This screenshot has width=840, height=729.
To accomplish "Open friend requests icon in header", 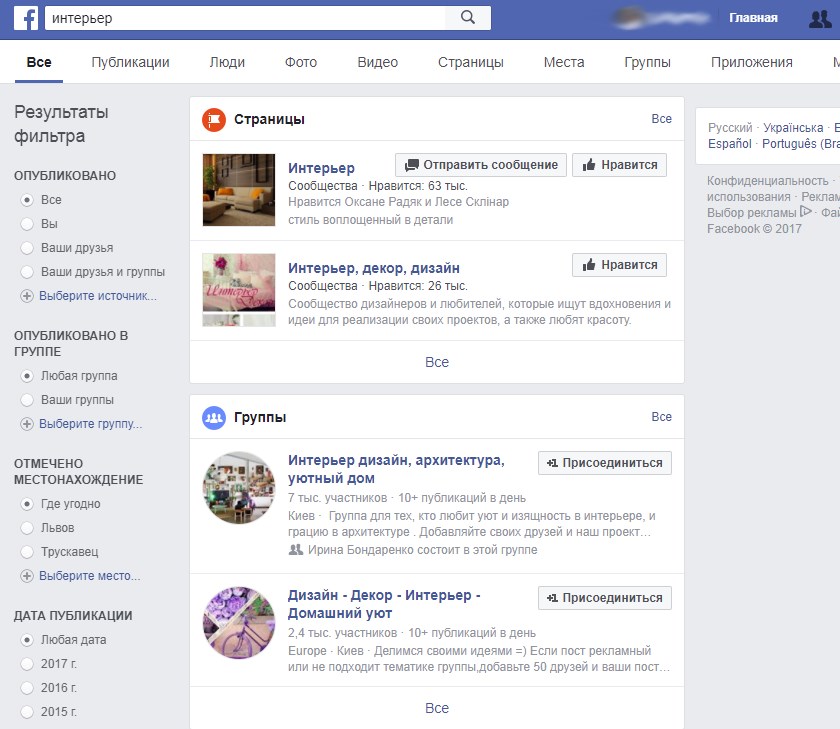I will click(820, 19).
